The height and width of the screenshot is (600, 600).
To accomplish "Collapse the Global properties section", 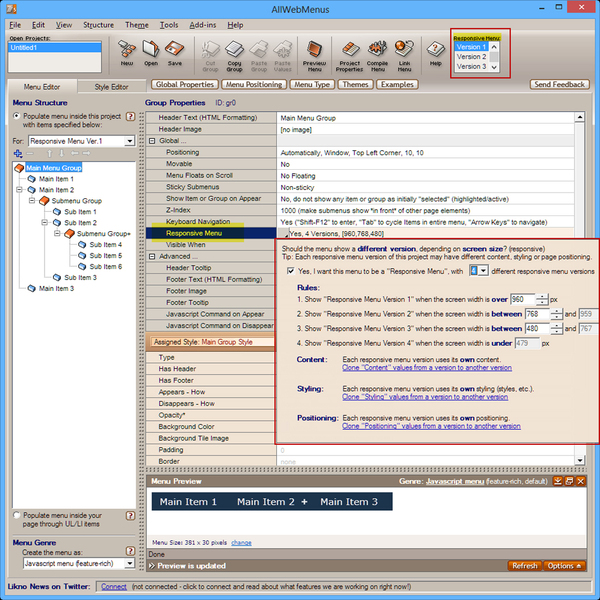I will [152, 141].
